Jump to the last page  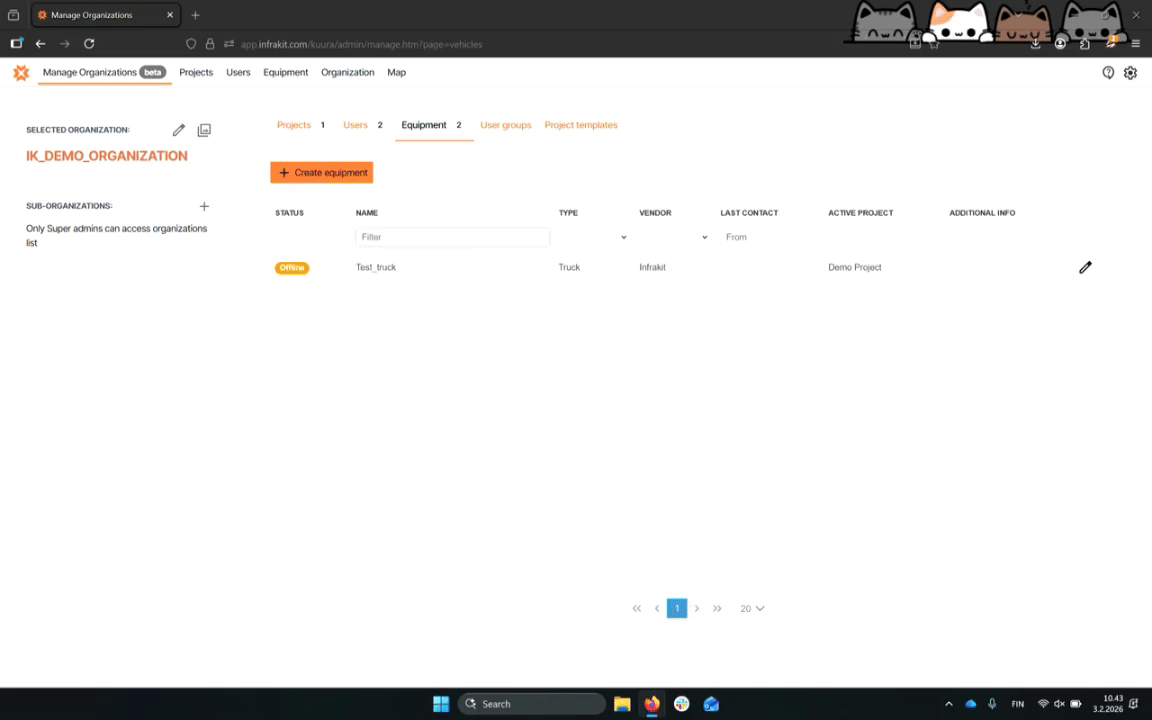click(x=717, y=608)
